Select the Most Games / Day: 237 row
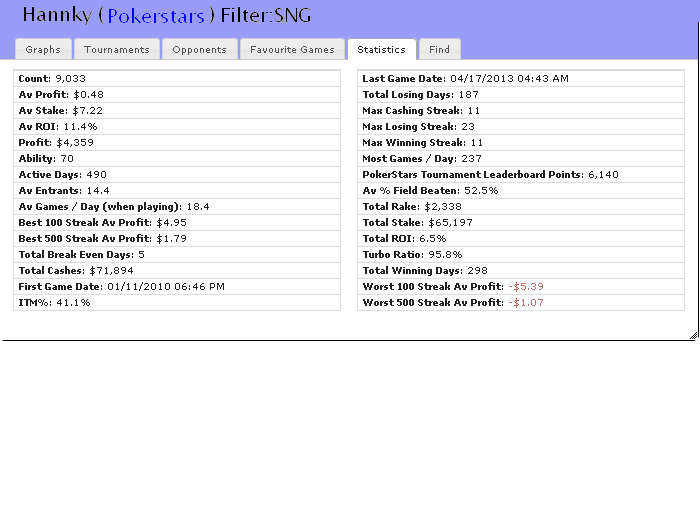Screen dimensions: 700x512 pos(521,158)
